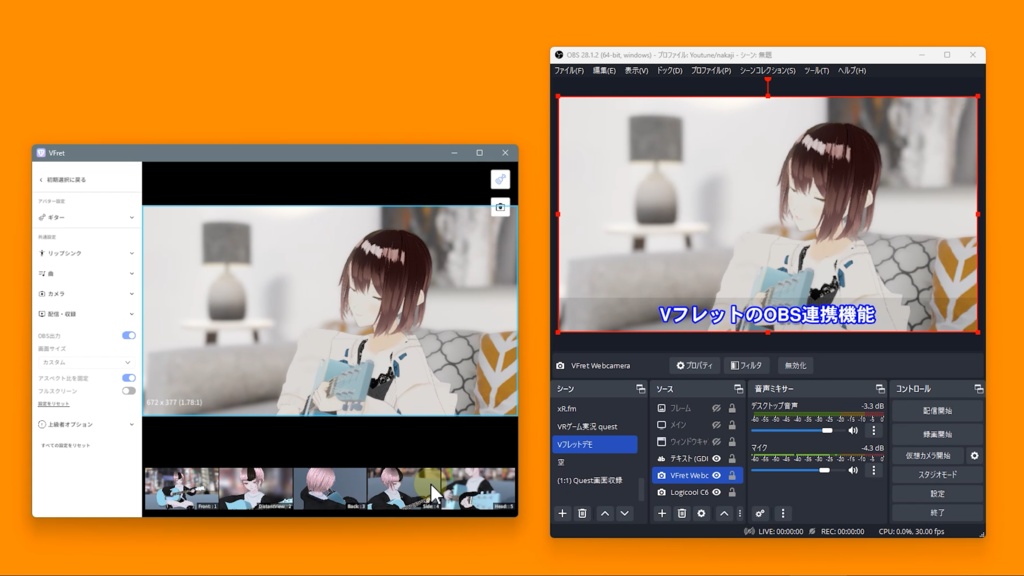Click the 配信開始 button to start streaming

pyautogui.click(x=938, y=410)
